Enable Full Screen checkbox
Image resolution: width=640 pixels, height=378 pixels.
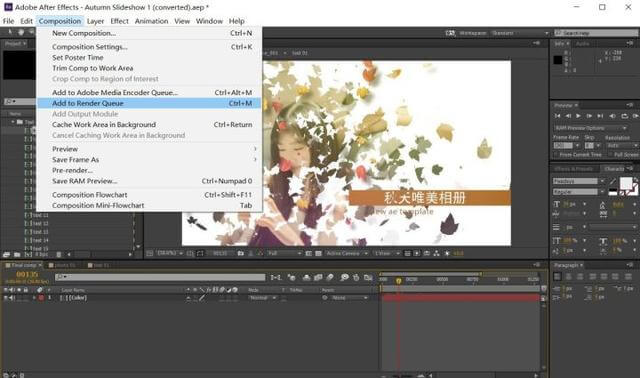coord(610,155)
